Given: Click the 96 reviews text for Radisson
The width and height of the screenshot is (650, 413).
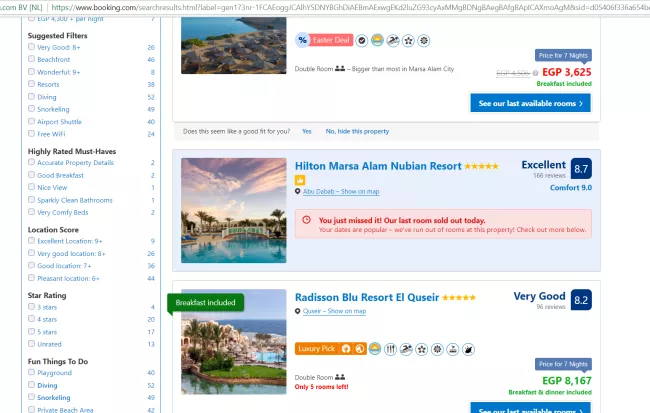Looking at the screenshot, I should click(x=551, y=307).
